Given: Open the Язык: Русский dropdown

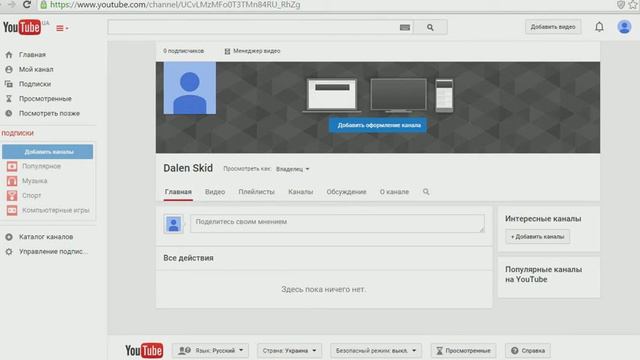Looking at the screenshot, I should [x=211, y=350].
